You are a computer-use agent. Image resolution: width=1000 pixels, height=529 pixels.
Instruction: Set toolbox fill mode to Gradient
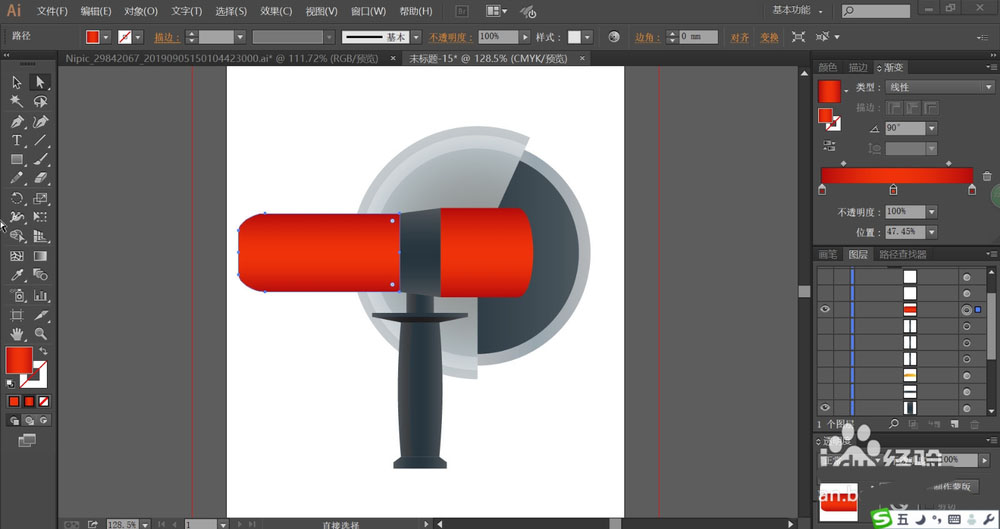pyautogui.click(x=29, y=401)
